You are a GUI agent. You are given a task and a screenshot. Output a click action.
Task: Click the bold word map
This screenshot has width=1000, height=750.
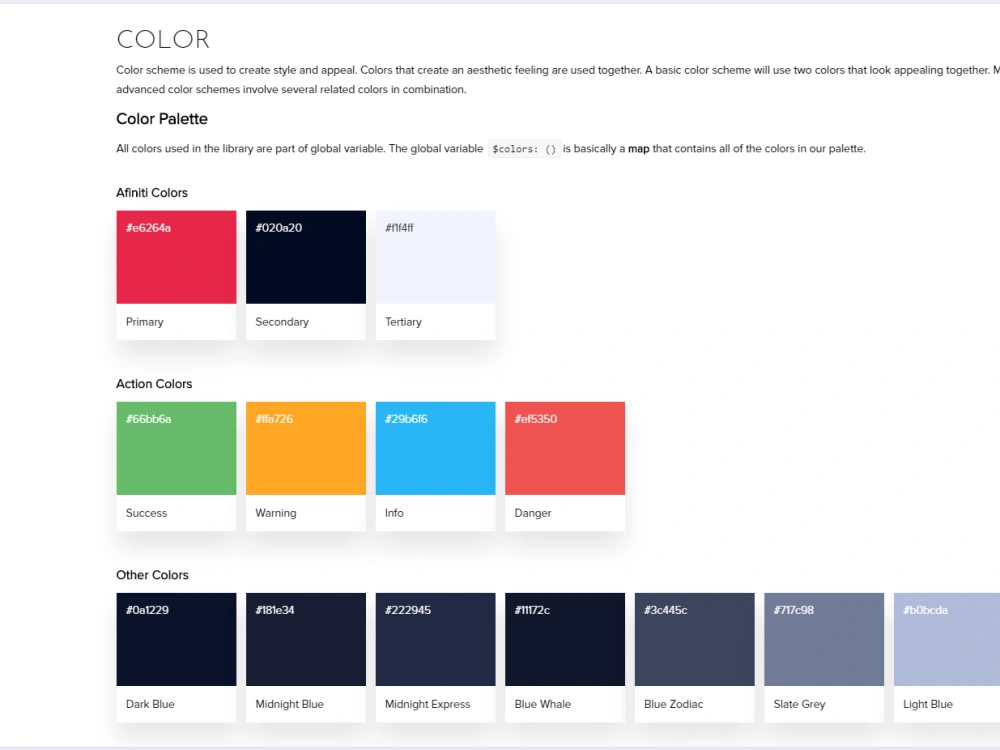pos(638,149)
